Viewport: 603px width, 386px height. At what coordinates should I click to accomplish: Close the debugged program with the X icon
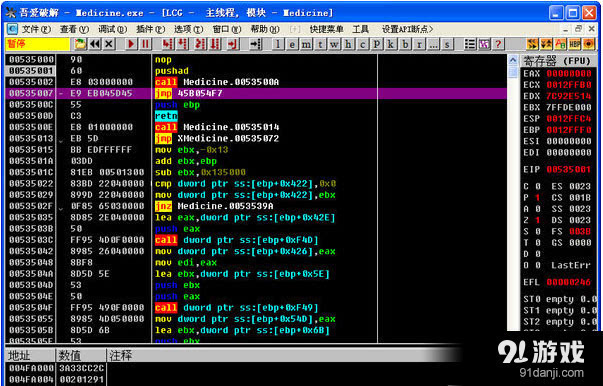109,44
